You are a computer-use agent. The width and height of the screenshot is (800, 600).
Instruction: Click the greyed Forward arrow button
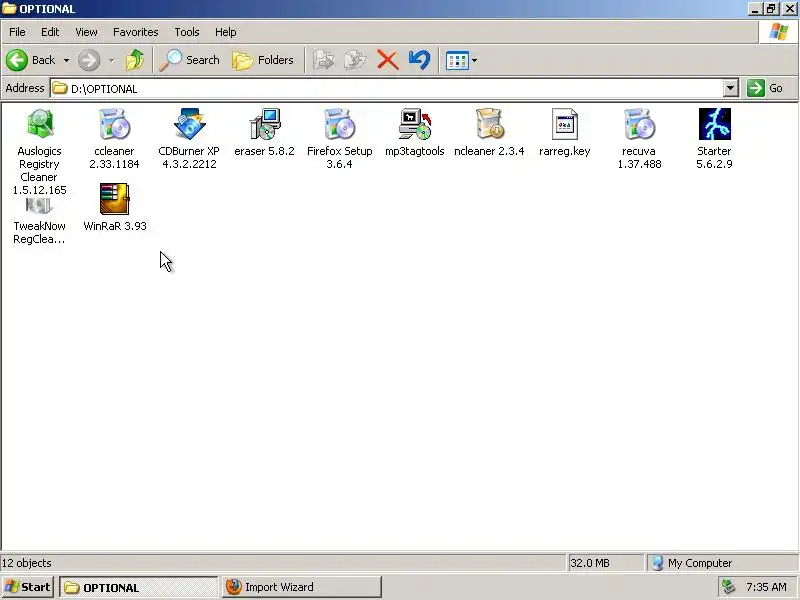(x=89, y=60)
